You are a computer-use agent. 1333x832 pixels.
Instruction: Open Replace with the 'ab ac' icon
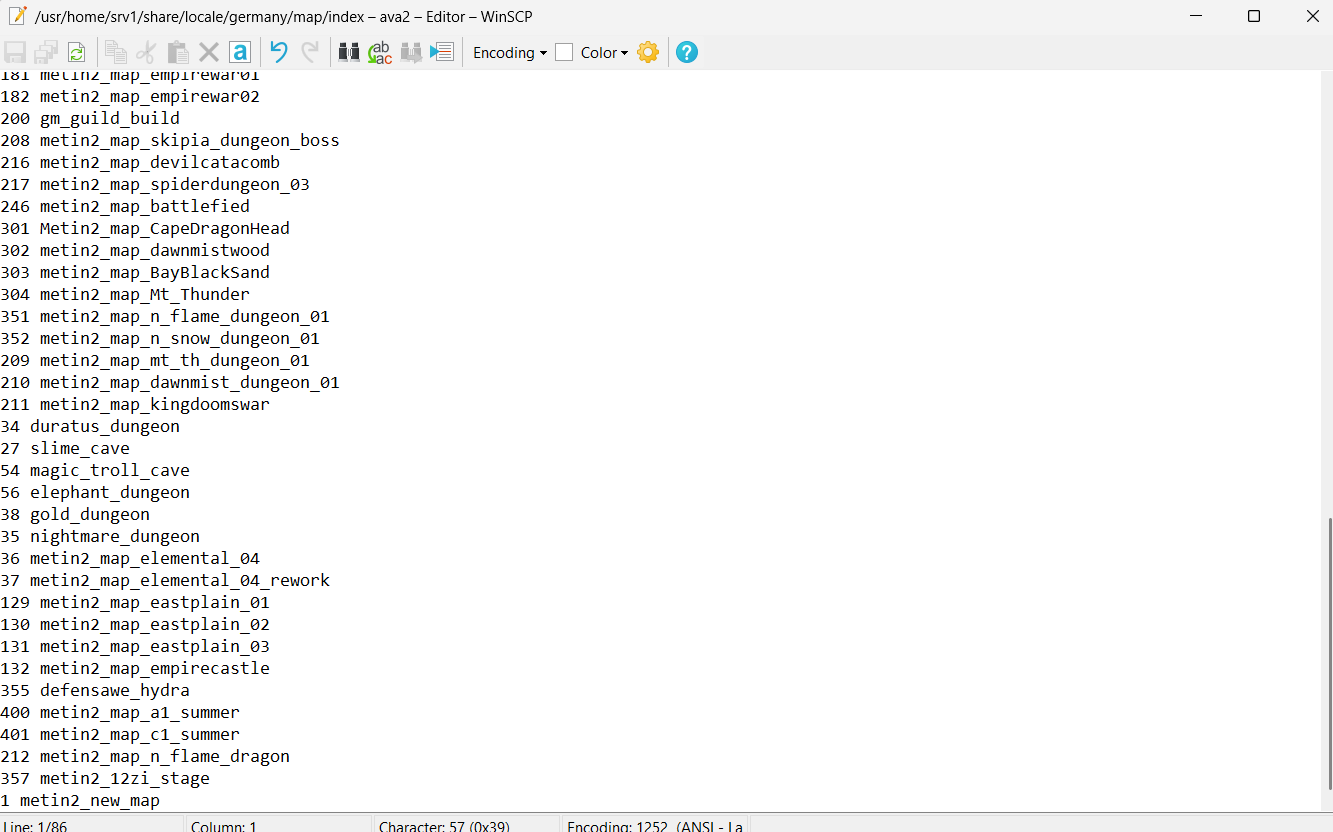coord(380,52)
